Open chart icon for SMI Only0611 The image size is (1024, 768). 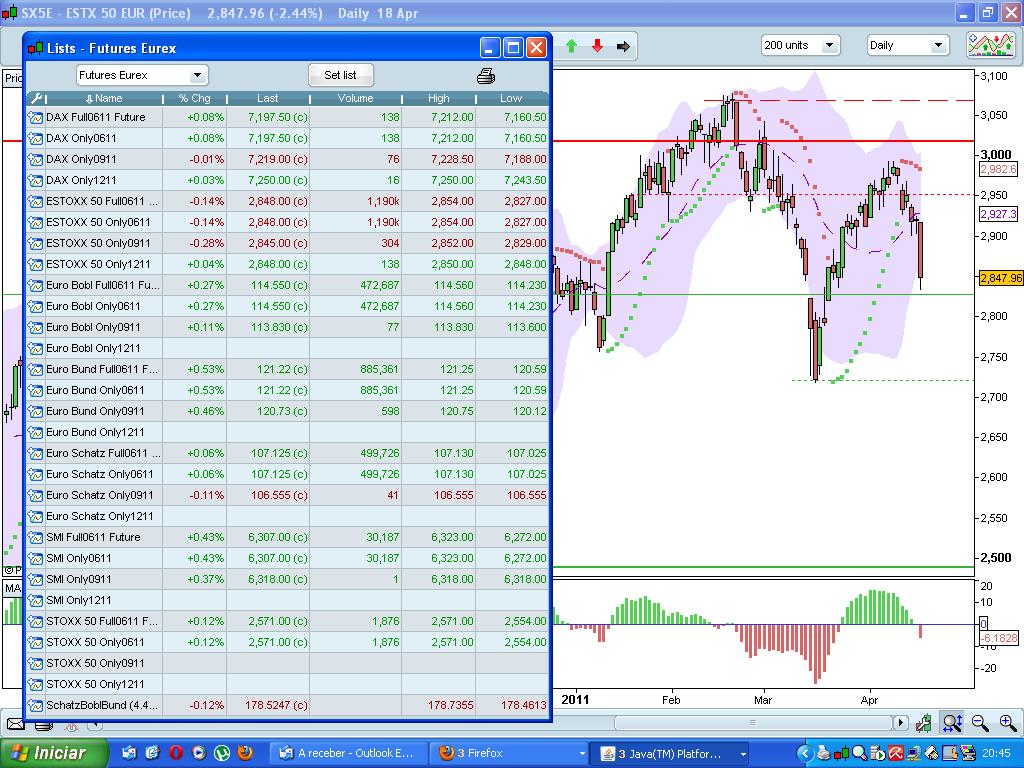35,558
